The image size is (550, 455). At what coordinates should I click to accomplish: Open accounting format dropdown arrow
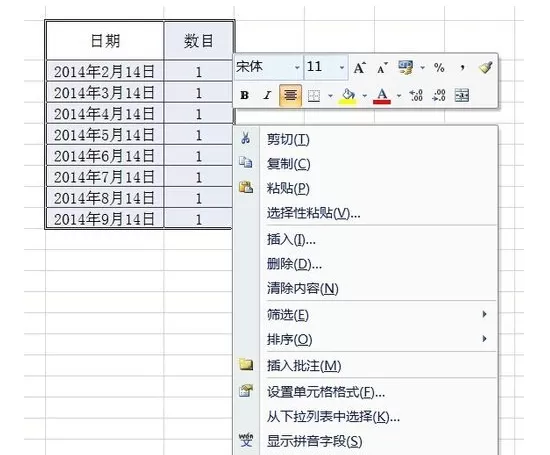(423, 67)
